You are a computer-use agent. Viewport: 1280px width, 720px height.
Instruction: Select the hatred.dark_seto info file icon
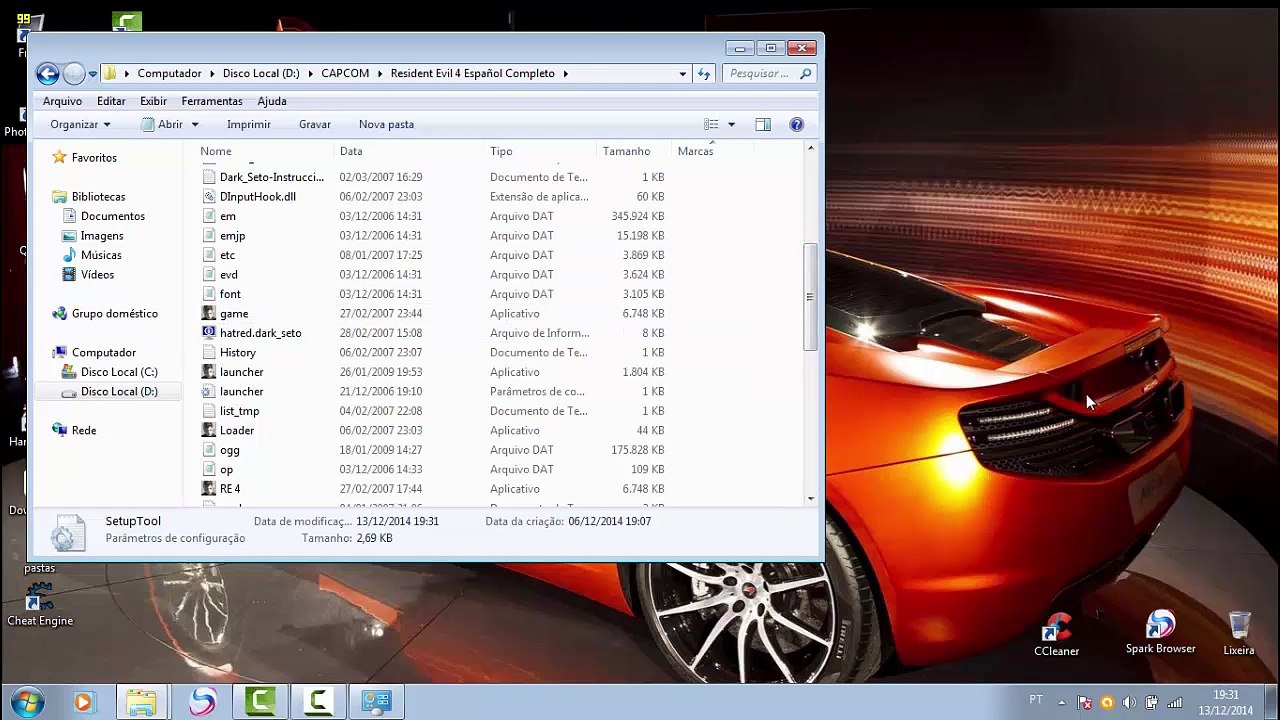(208, 333)
